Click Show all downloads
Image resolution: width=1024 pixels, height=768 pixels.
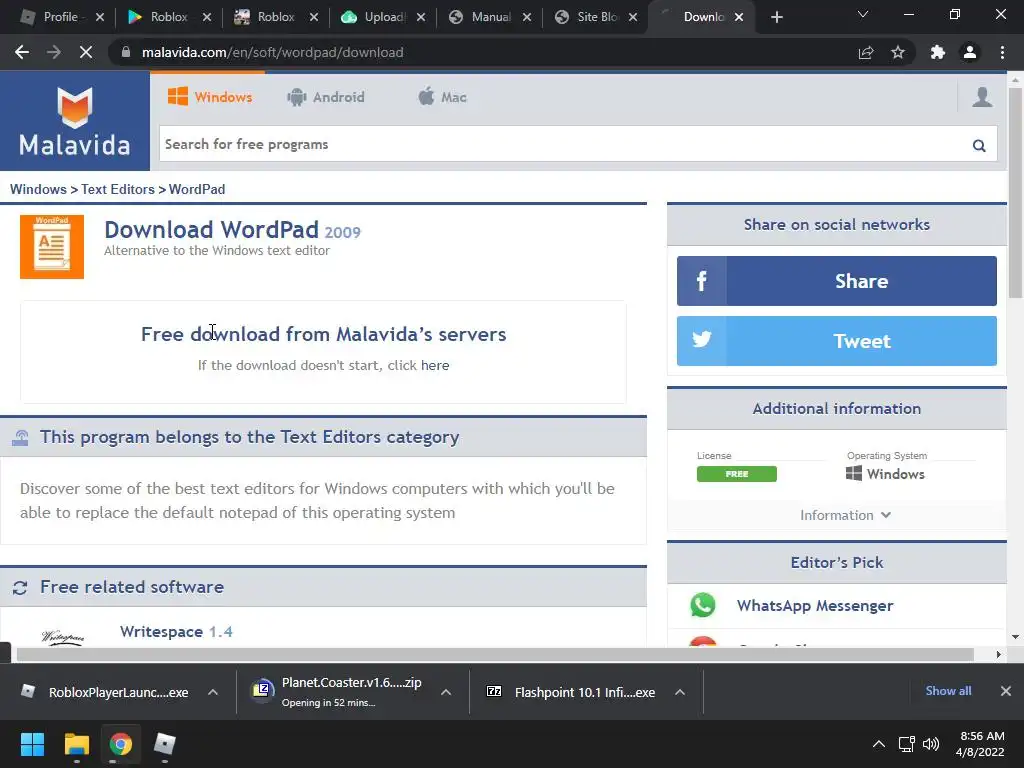[948, 691]
